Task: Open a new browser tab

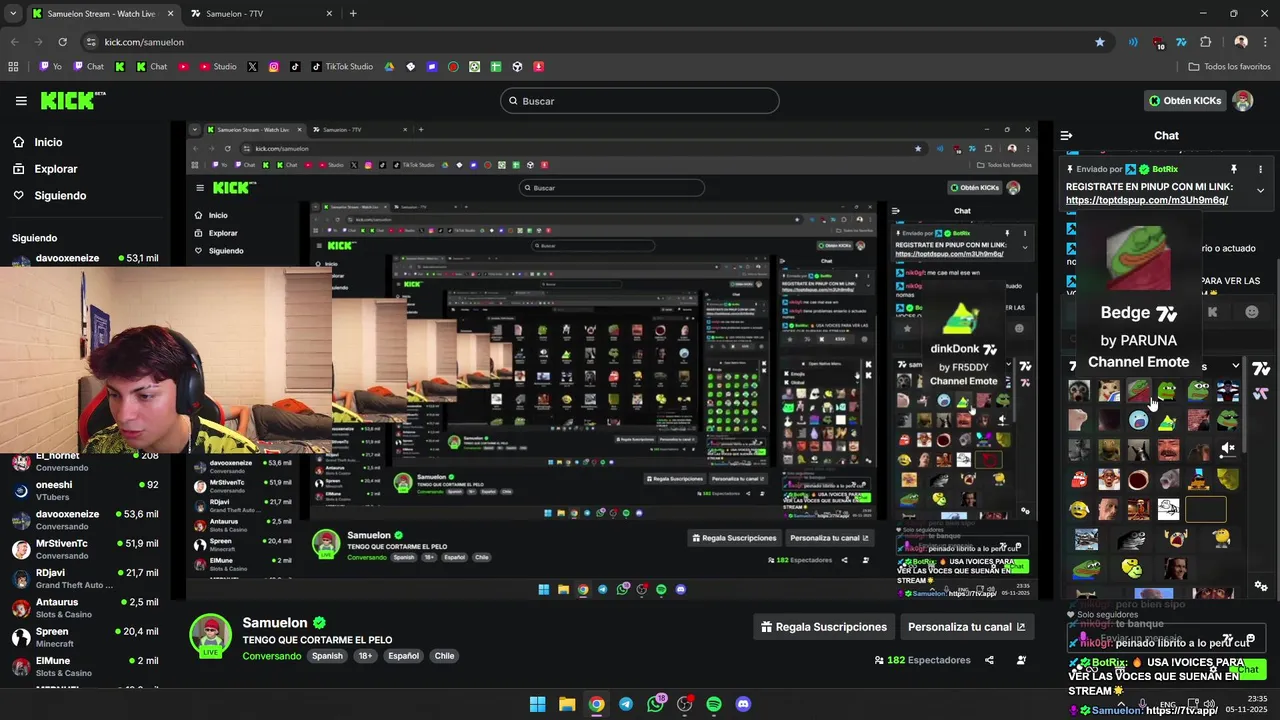Action: (353, 14)
